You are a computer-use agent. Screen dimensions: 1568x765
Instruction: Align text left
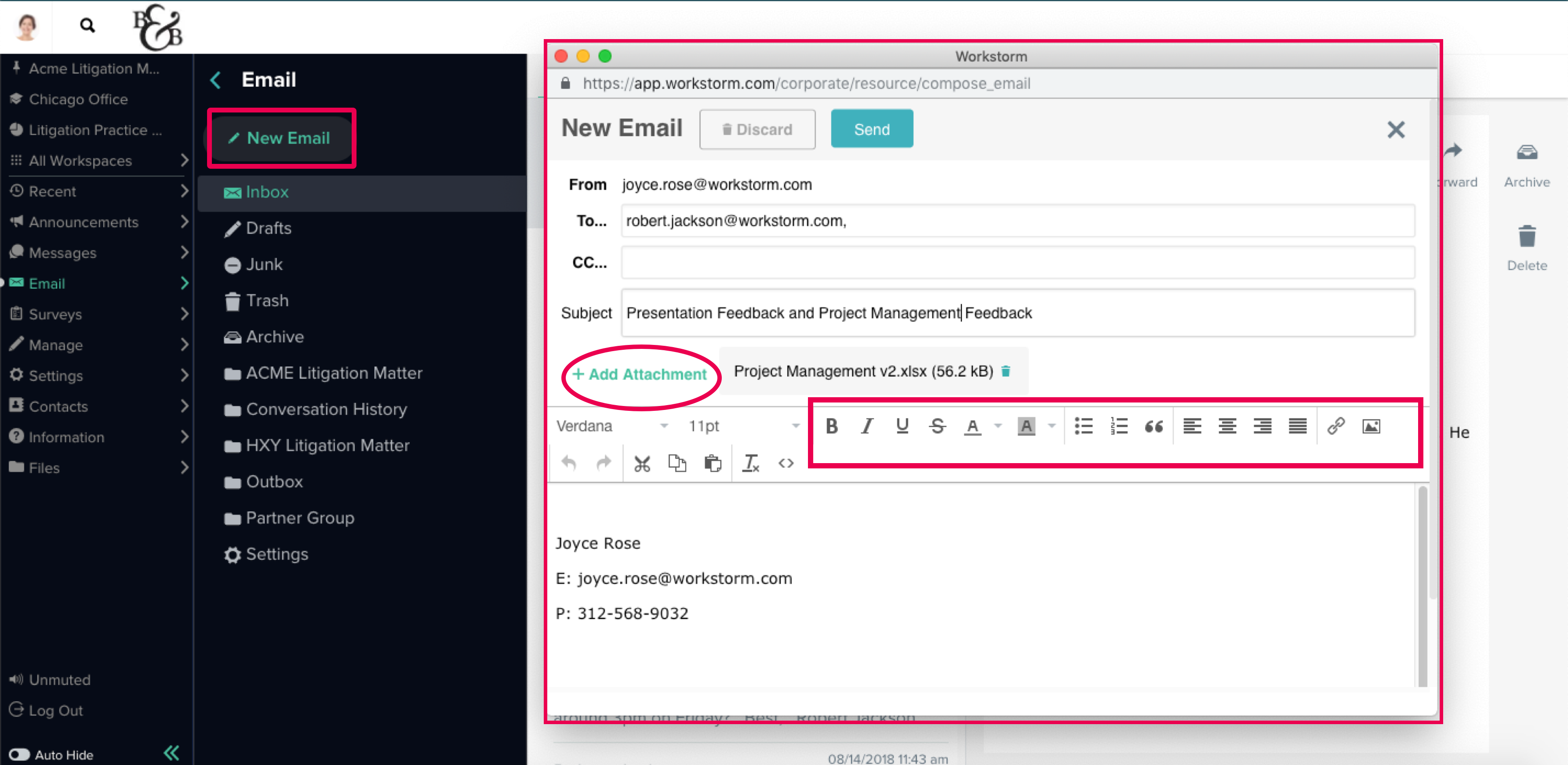[x=1192, y=426]
